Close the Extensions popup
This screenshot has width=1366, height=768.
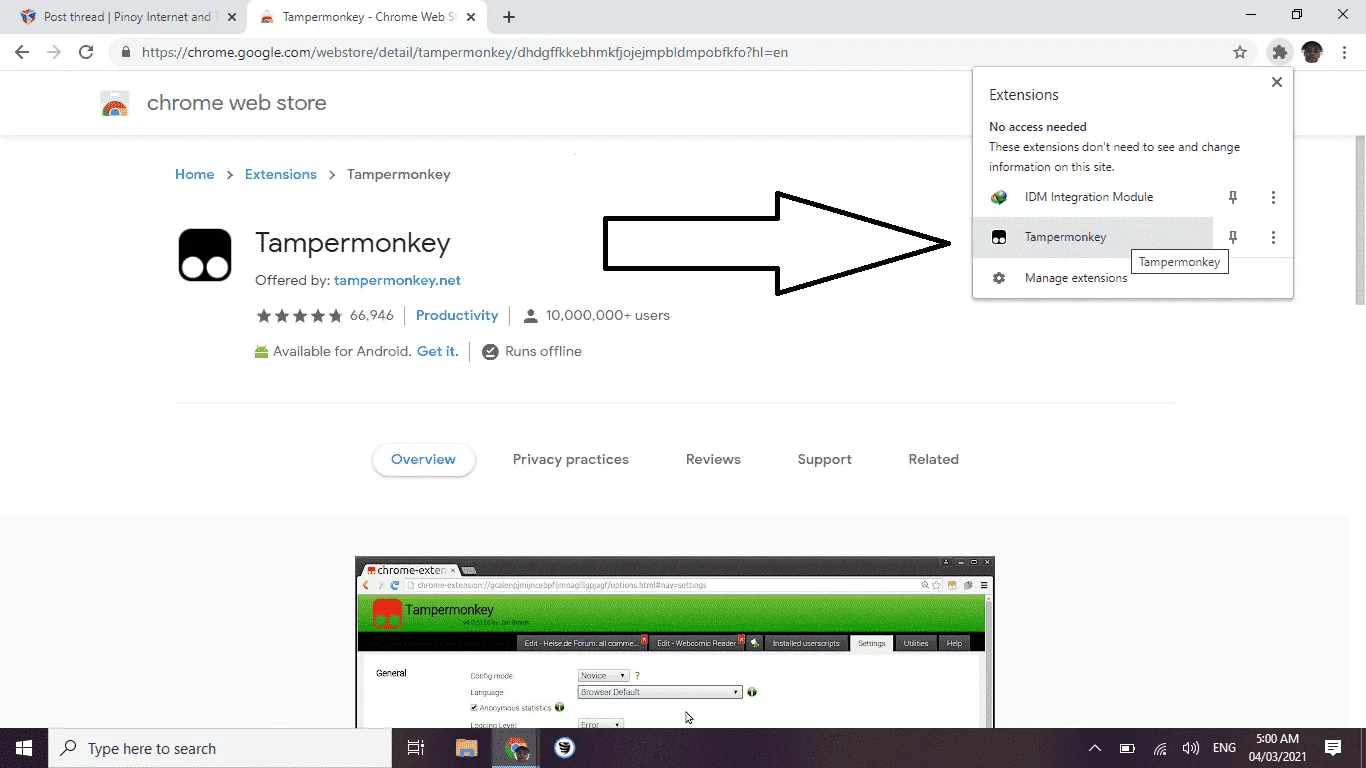pyautogui.click(x=1276, y=83)
